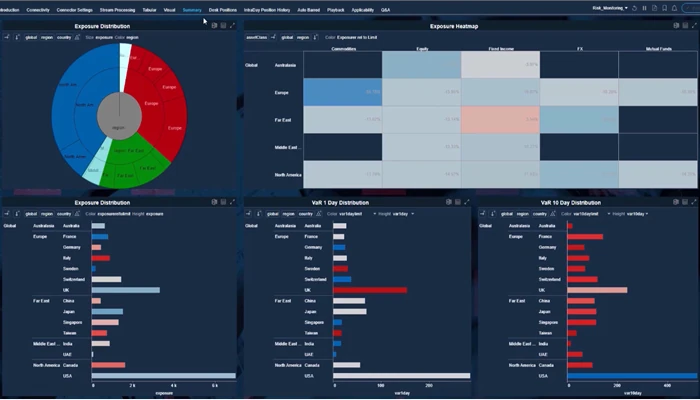Switch to the Playback tab
The image size is (700, 400).
(x=336, y=10)
